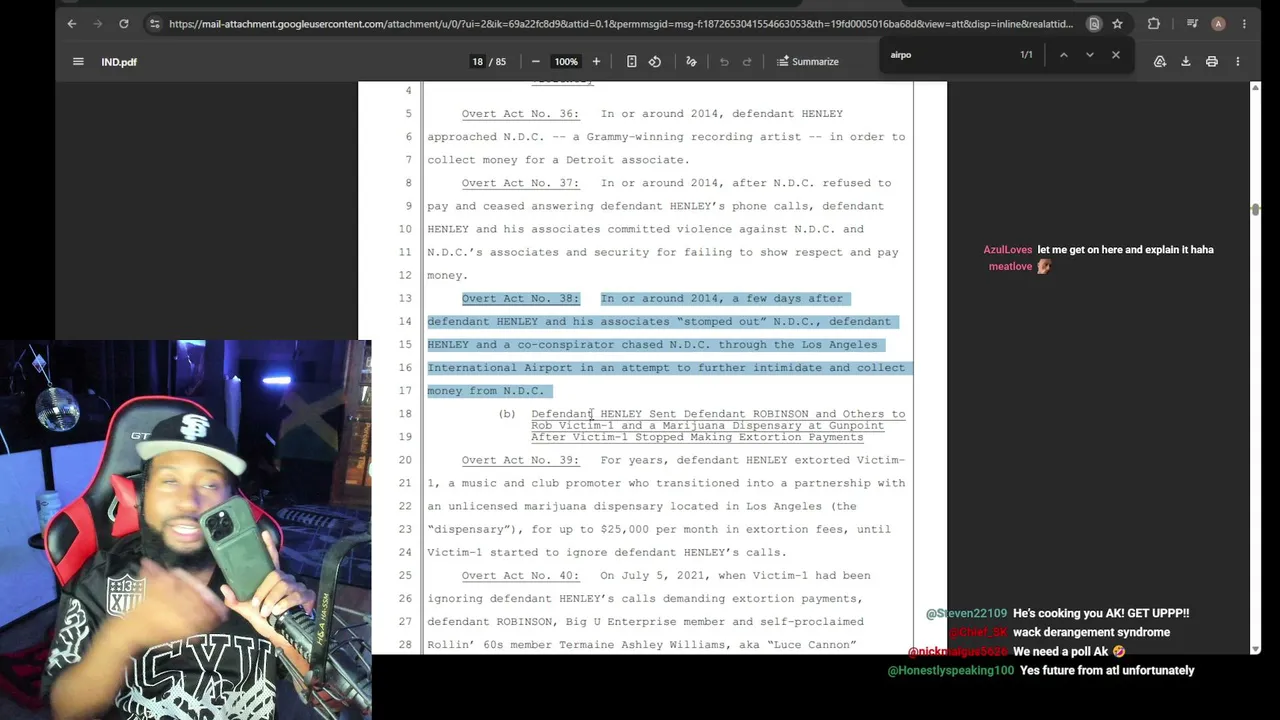The width and height of the screenshot is (1280, 720).
Task: Click the 'IND.pdf' document title
Action: [x=119, y=62]
